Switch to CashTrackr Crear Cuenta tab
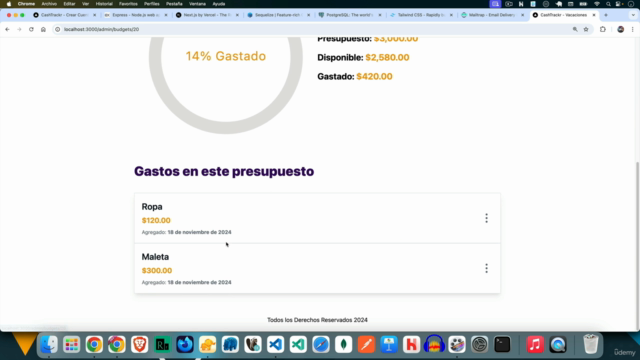Image resolution: width=640 pixels, height=360 pixels. [64, 15]
